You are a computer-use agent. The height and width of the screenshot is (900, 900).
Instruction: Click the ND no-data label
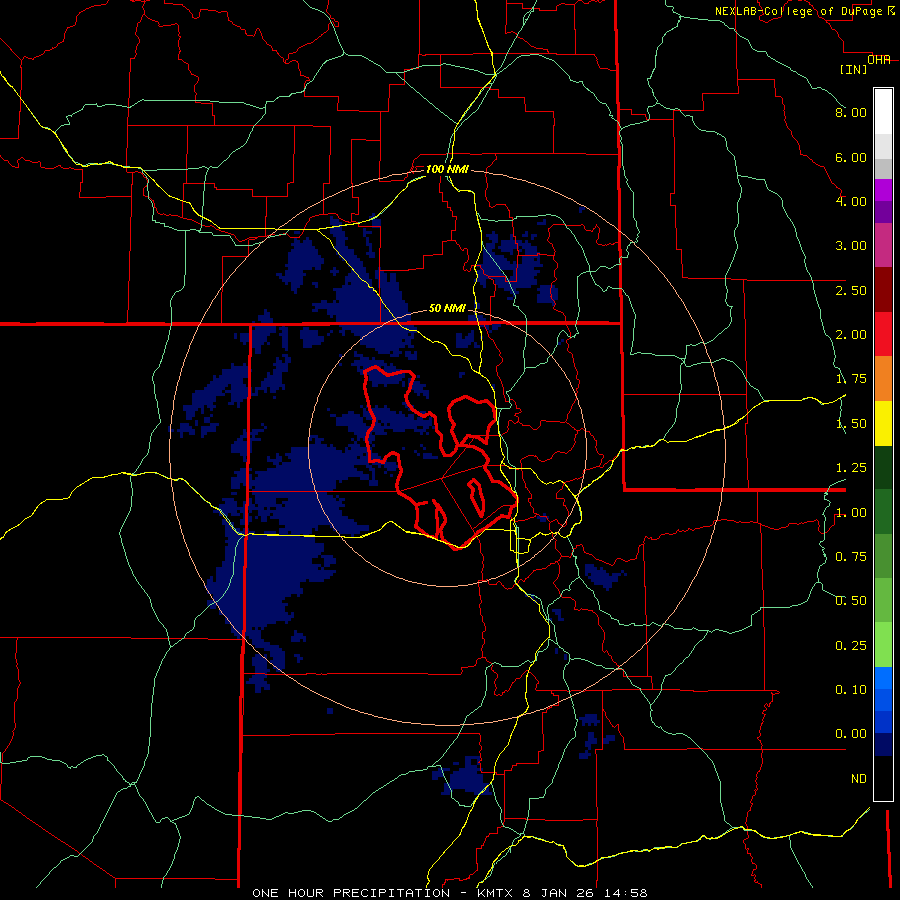click(859, 779)
